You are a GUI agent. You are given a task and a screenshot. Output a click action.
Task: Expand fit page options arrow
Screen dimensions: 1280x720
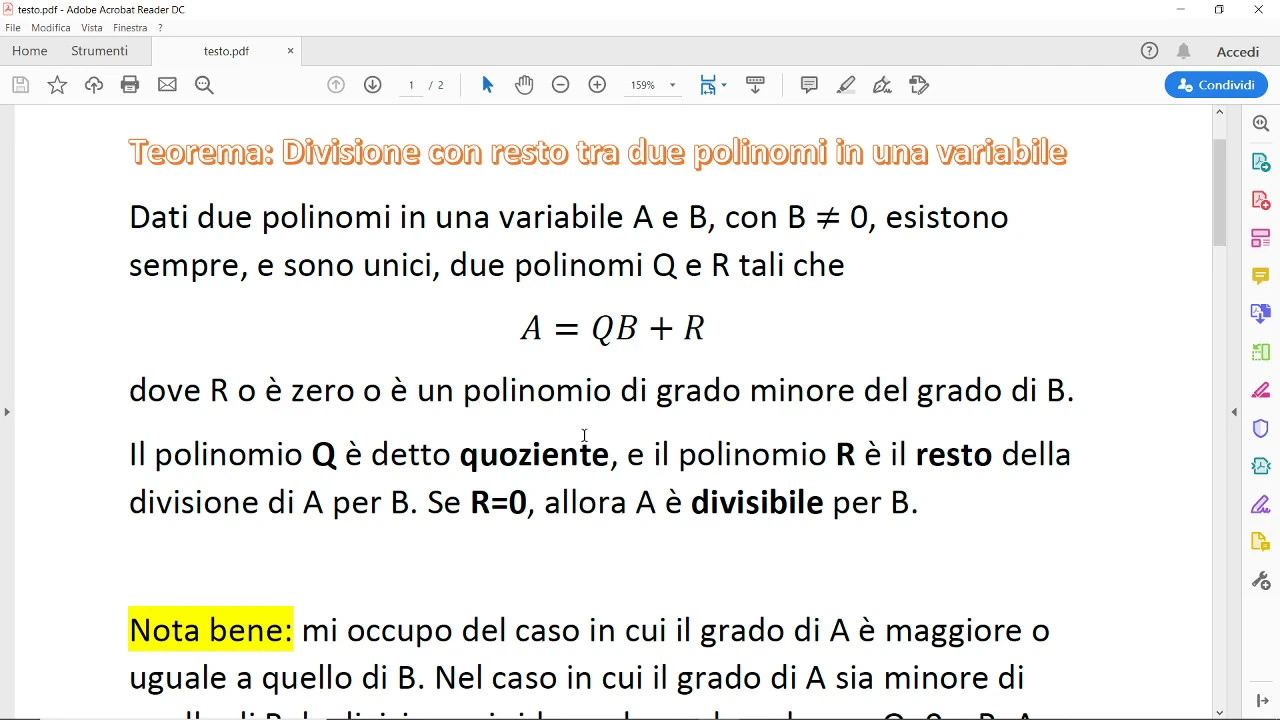pos(724,85)
